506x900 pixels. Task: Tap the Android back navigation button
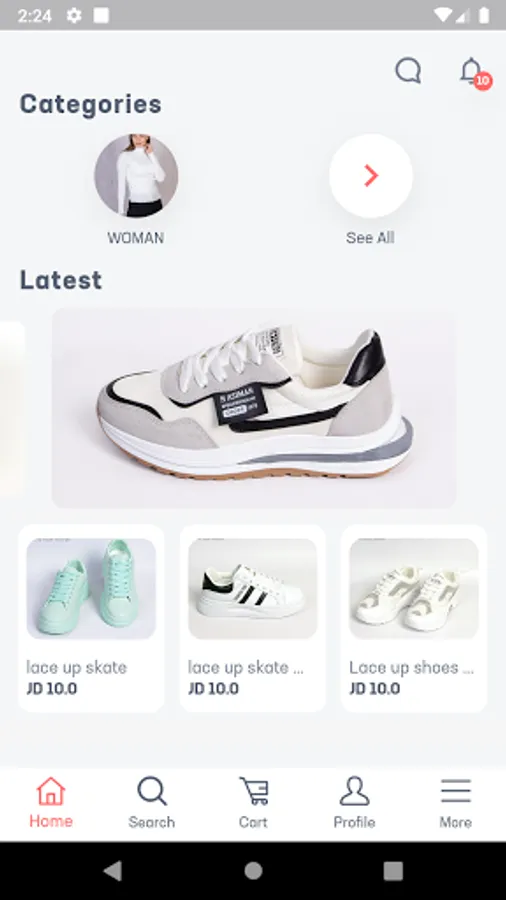(113, 871)
